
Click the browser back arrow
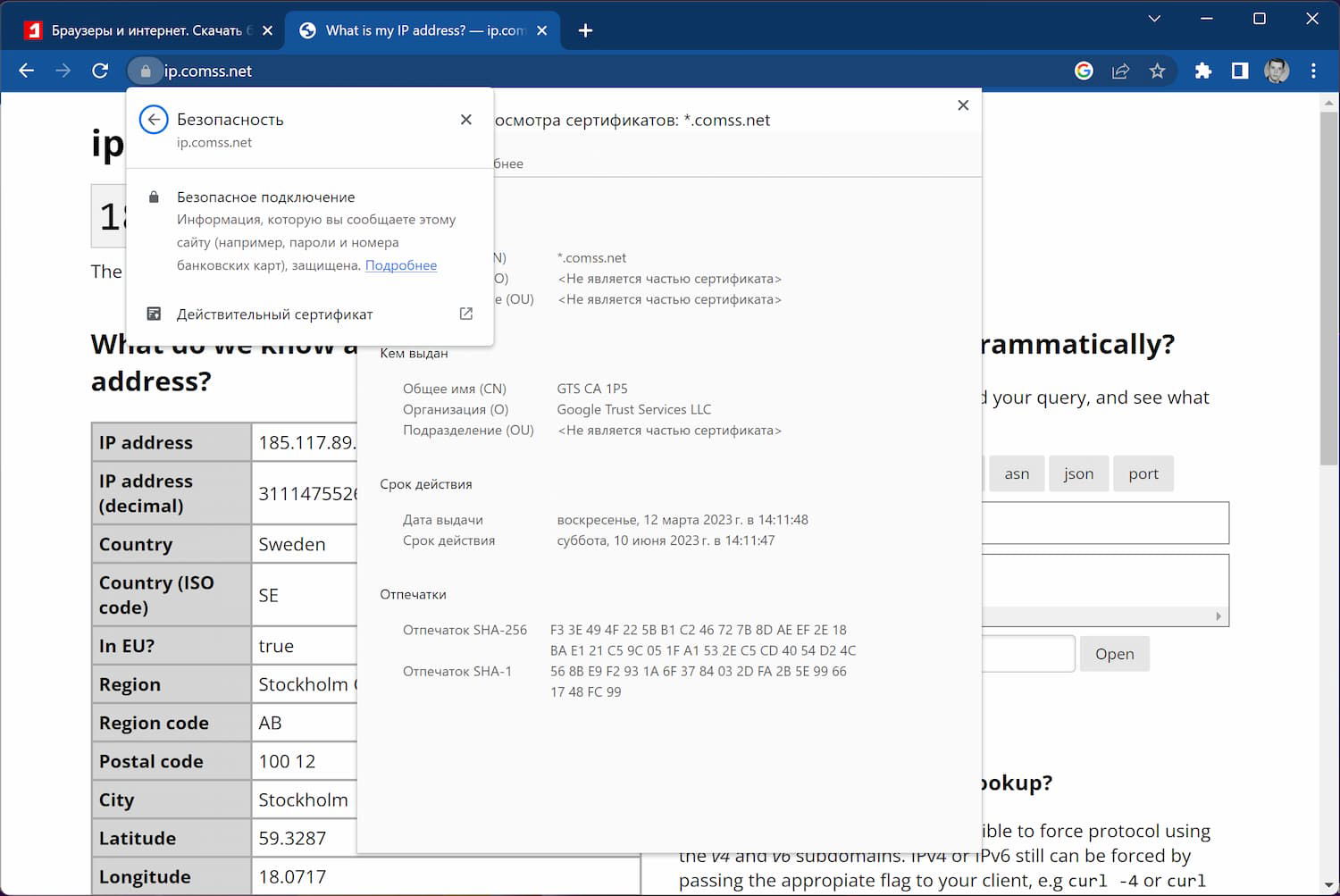[27, 71]
